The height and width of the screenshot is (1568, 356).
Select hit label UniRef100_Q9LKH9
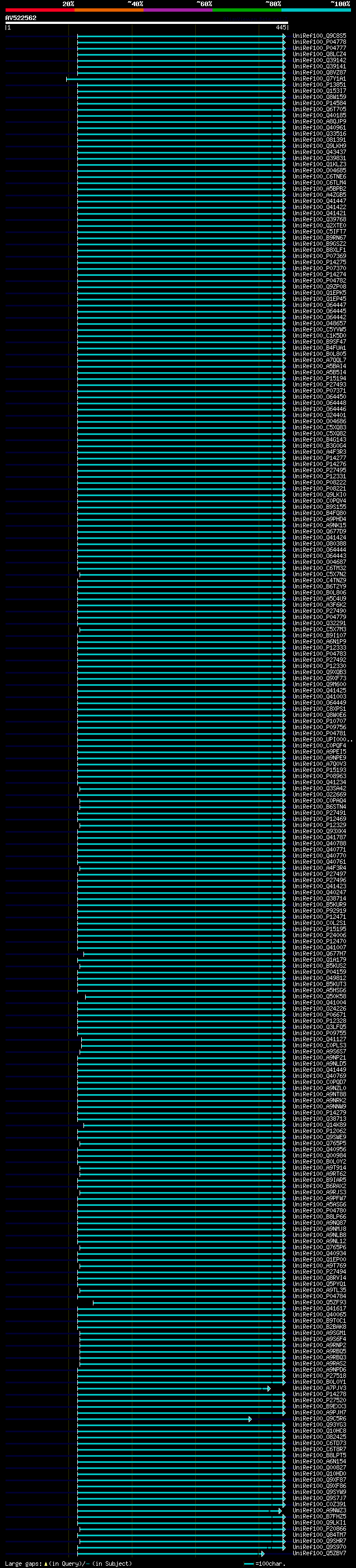(x=319, y=146)
